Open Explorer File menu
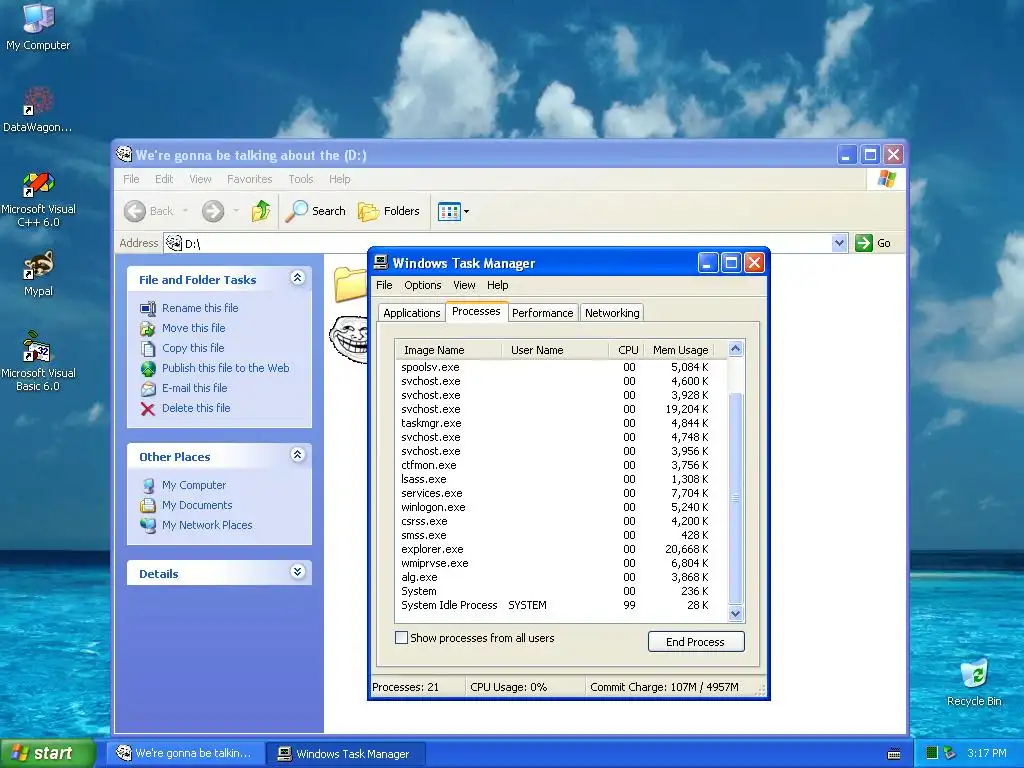Image resolution: width=1024 pixels, height=768 pixels. pyautogui.click(x=131, y=179)
